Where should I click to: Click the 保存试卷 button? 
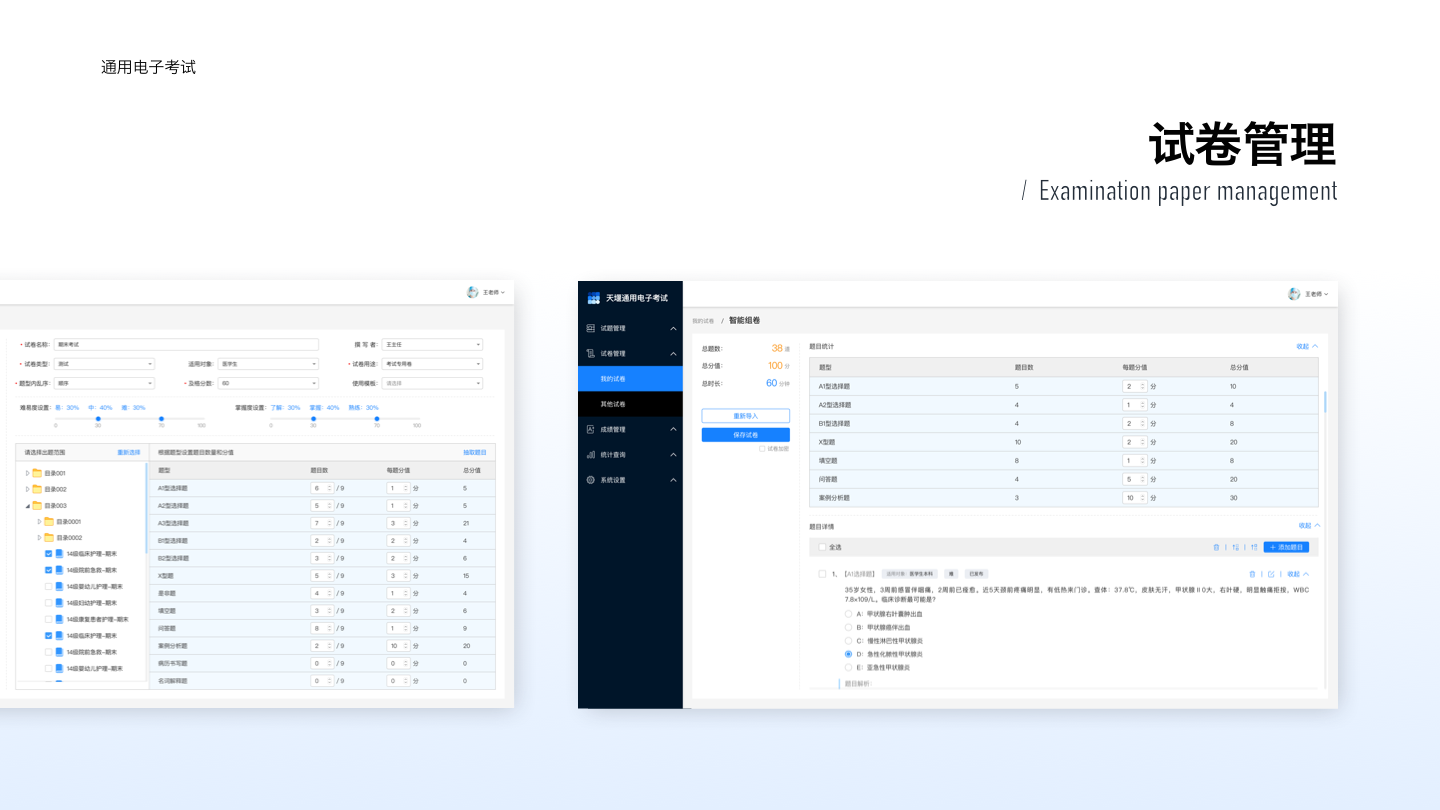point(746,435)
